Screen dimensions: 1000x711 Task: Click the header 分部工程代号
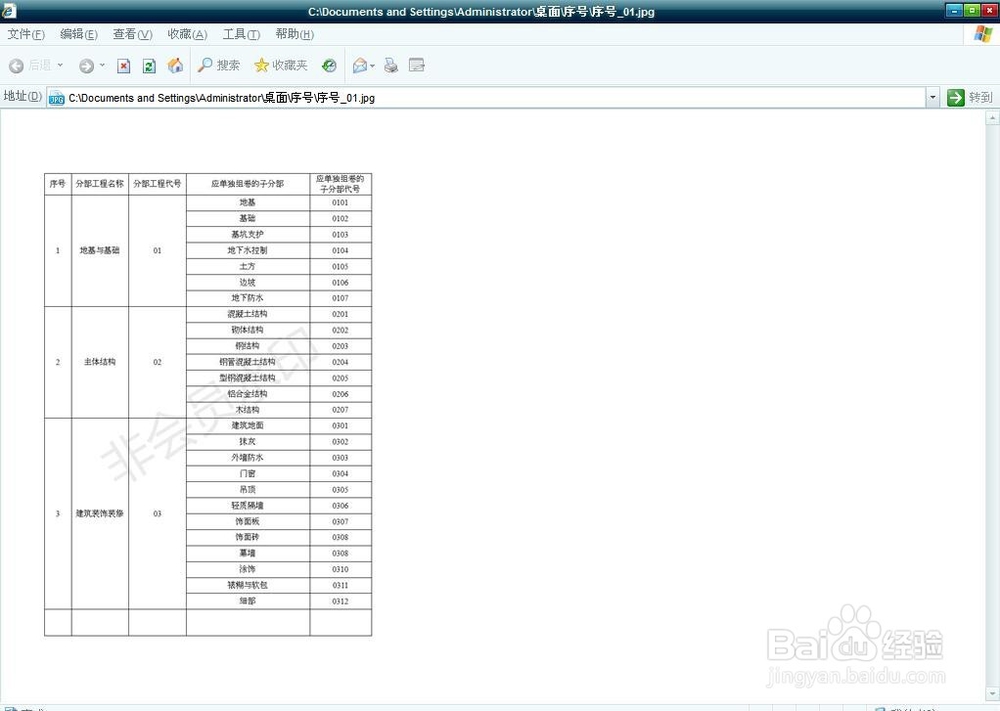157,184
